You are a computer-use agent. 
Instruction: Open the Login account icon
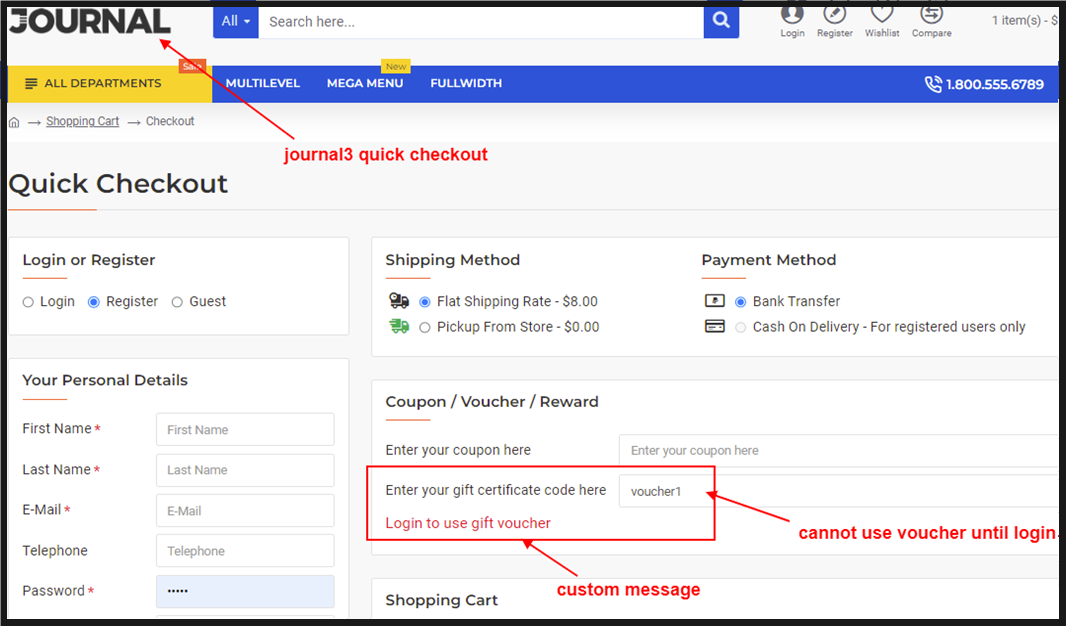coord(792,14)
